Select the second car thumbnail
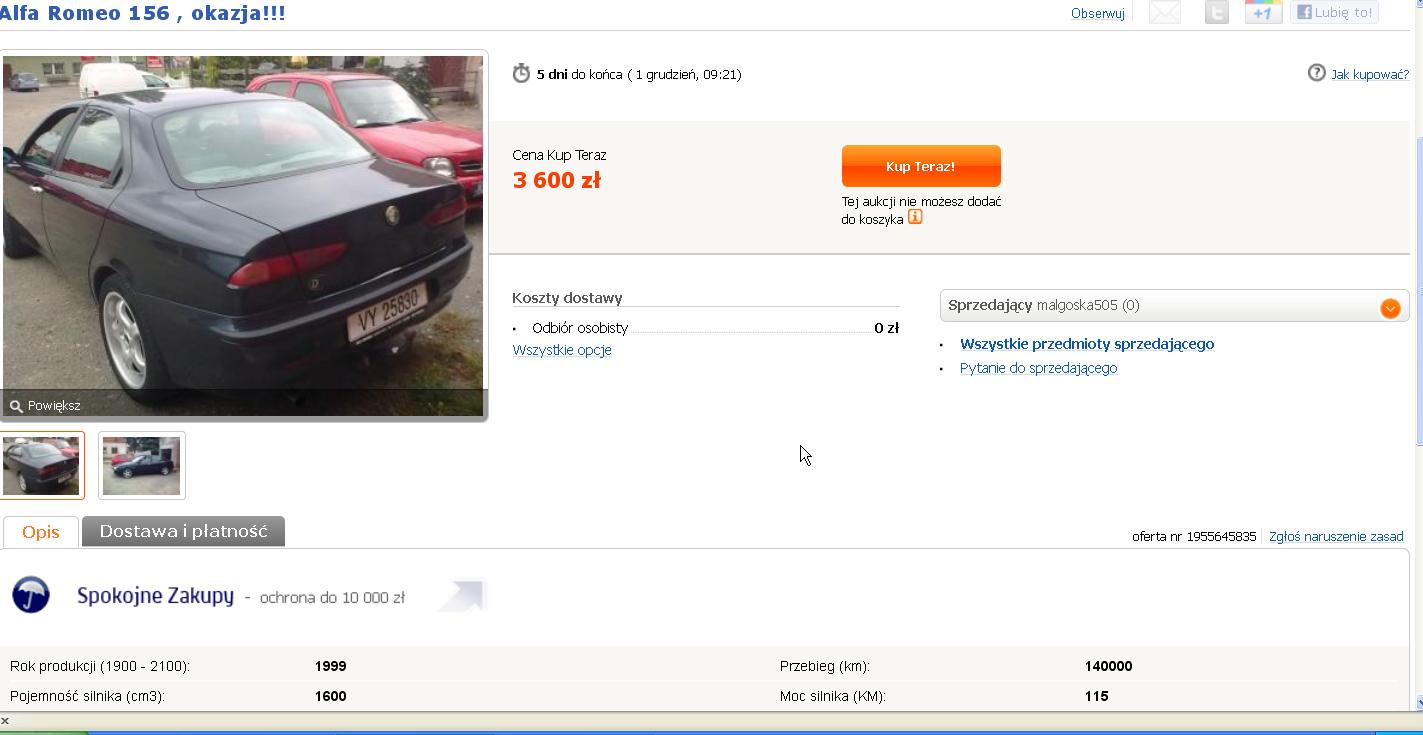 142,466
